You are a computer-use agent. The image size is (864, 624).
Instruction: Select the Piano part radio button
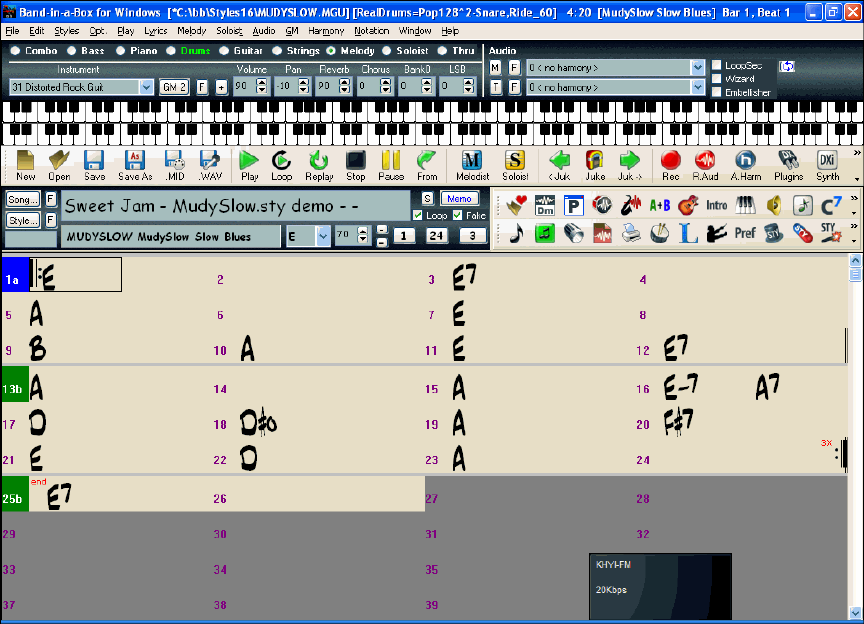point(121,51)
